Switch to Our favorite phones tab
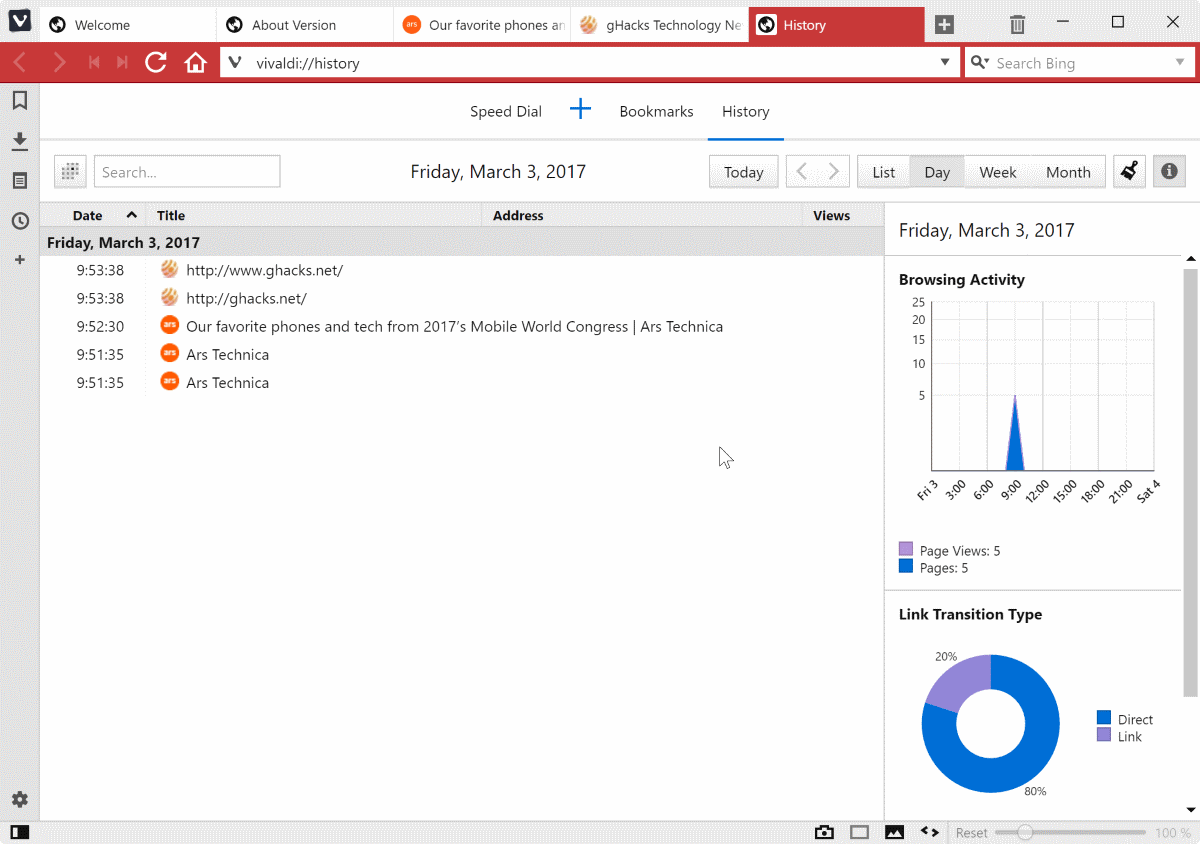1200x844 pixels. click(482, 25)
